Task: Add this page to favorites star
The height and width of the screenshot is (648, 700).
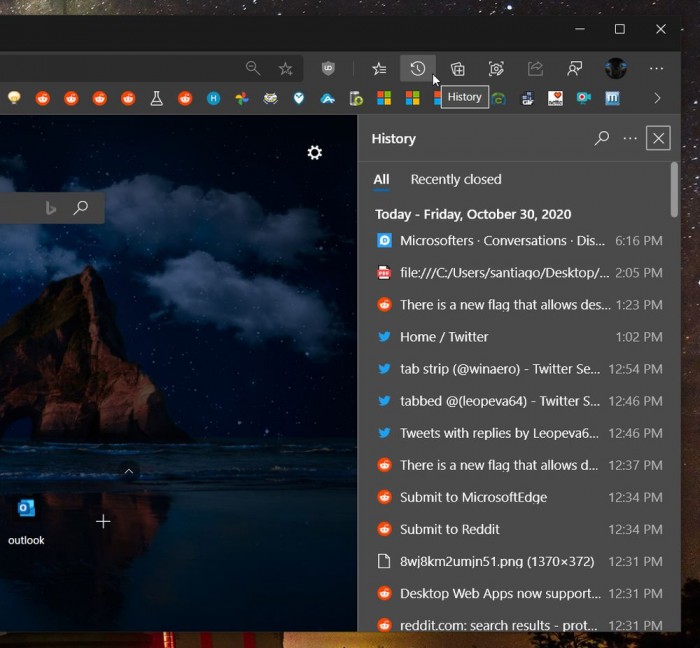Action: pos(285,68)
